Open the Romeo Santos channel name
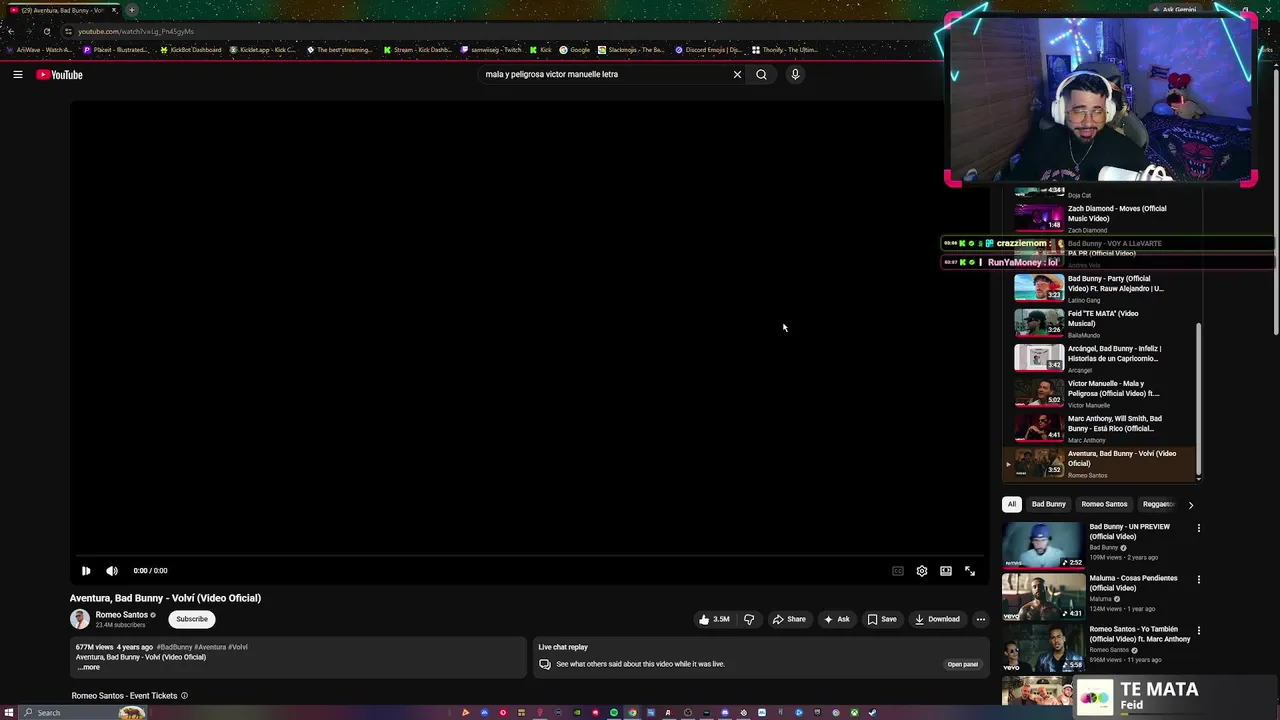Image resolution: width=1280 pixels, height=720 pixels. point(121,615)
